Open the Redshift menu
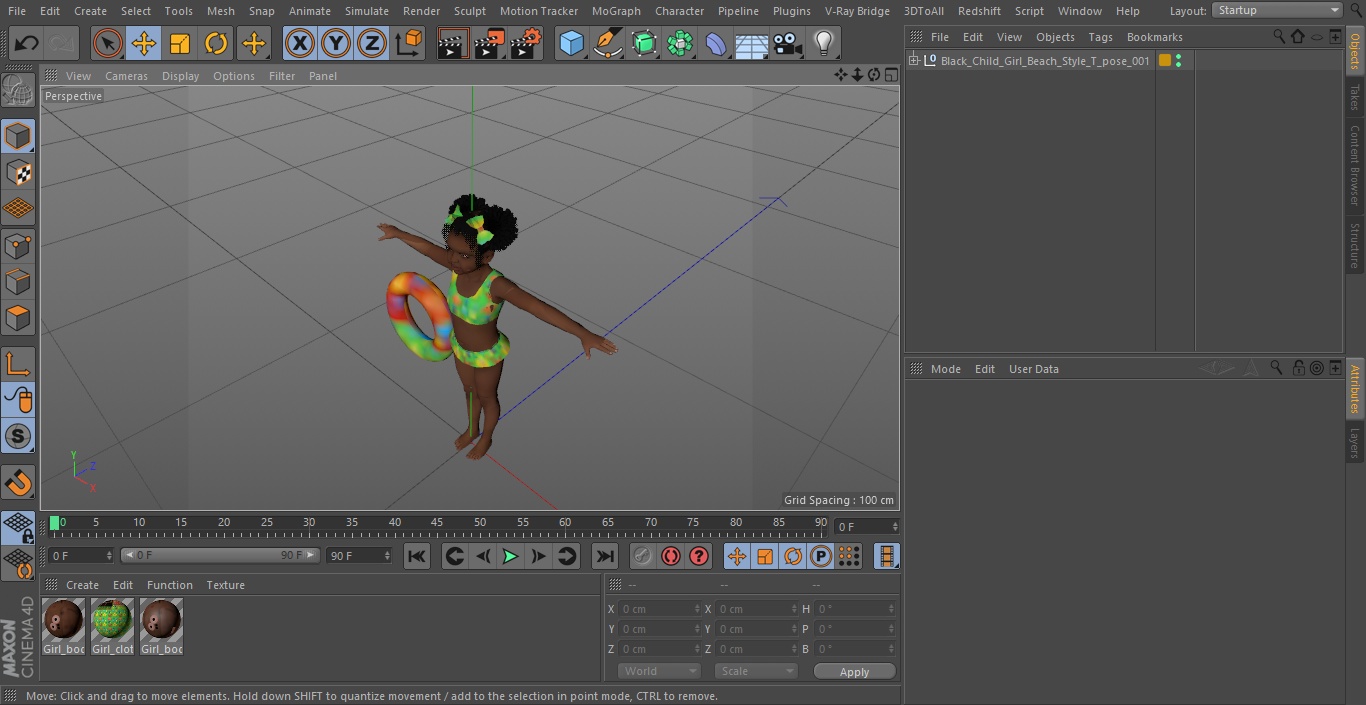The image size is (1366, 705). [979, 11]
